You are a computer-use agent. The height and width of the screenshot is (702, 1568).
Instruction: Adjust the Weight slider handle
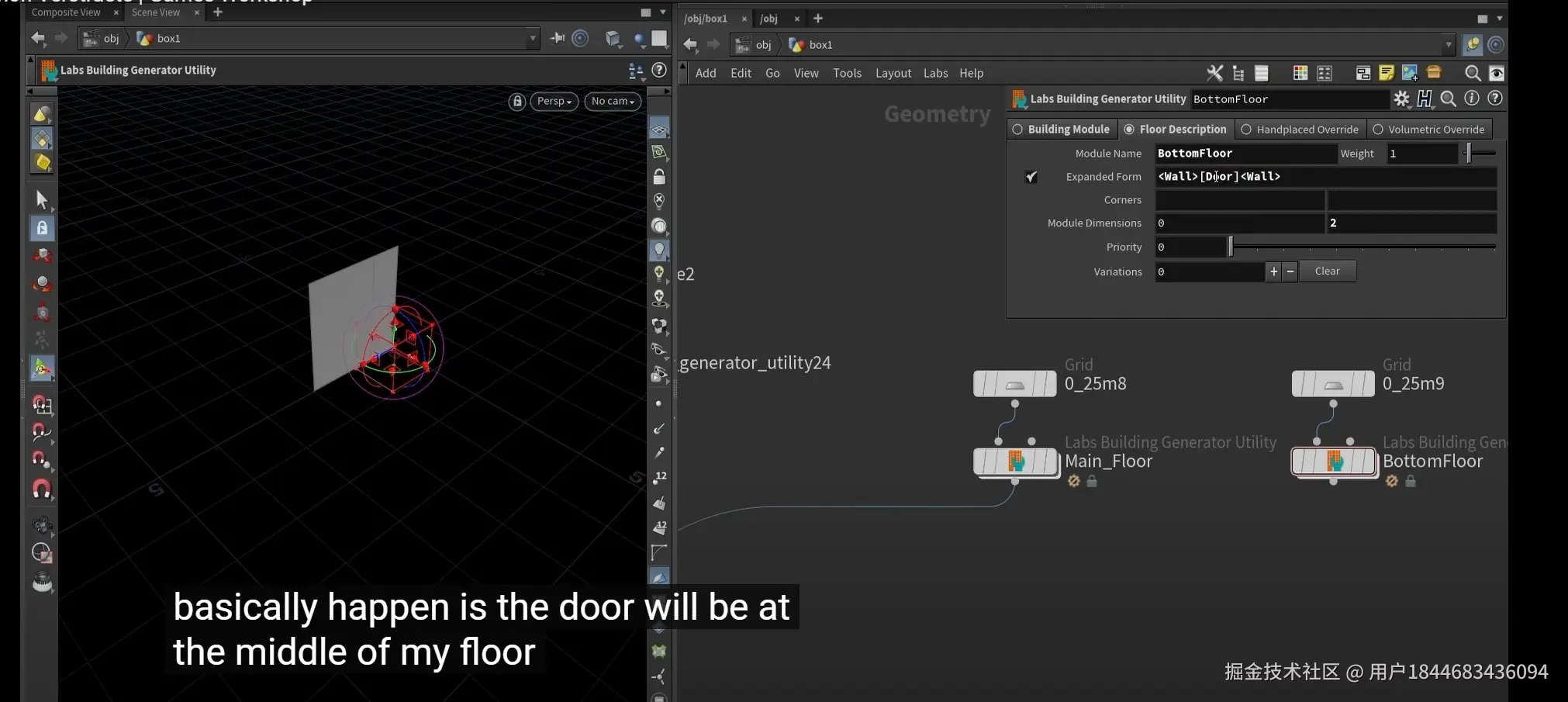point(1468,154)
